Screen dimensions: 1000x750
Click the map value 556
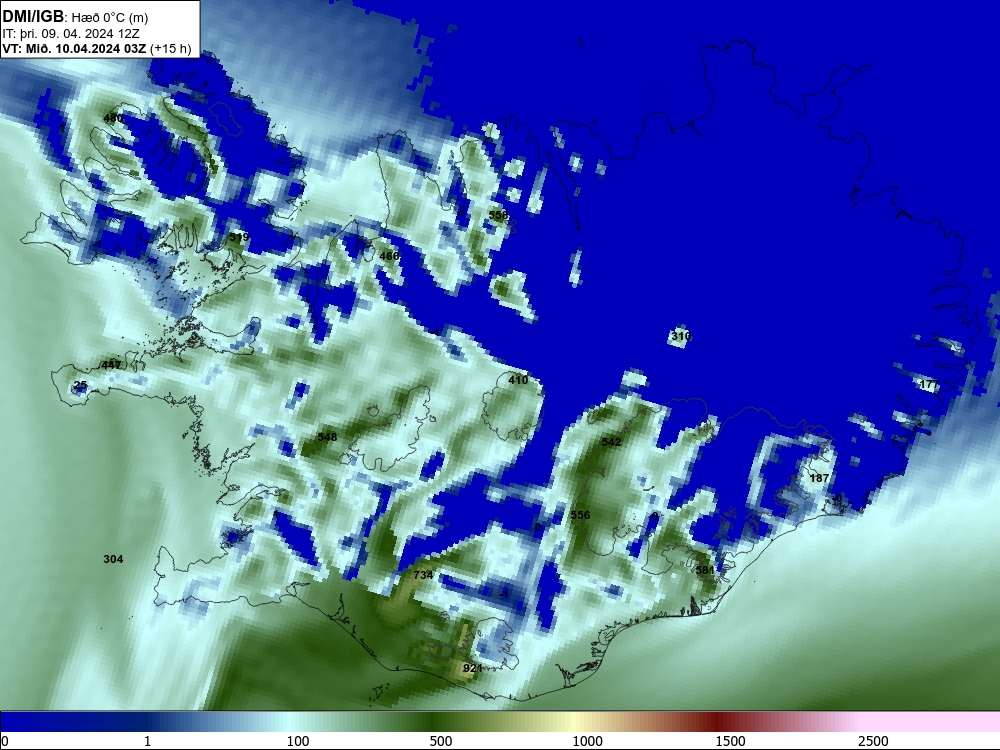(580, 515)
